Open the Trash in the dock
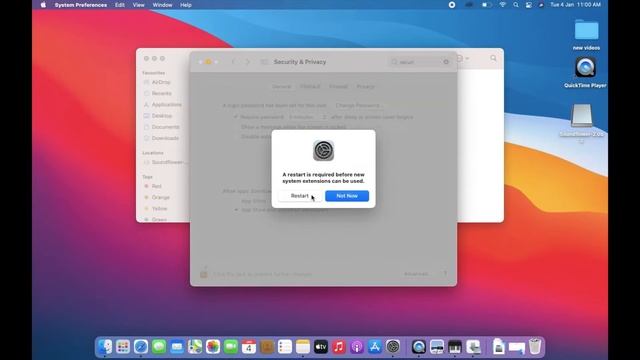 [x=535, y=347]
